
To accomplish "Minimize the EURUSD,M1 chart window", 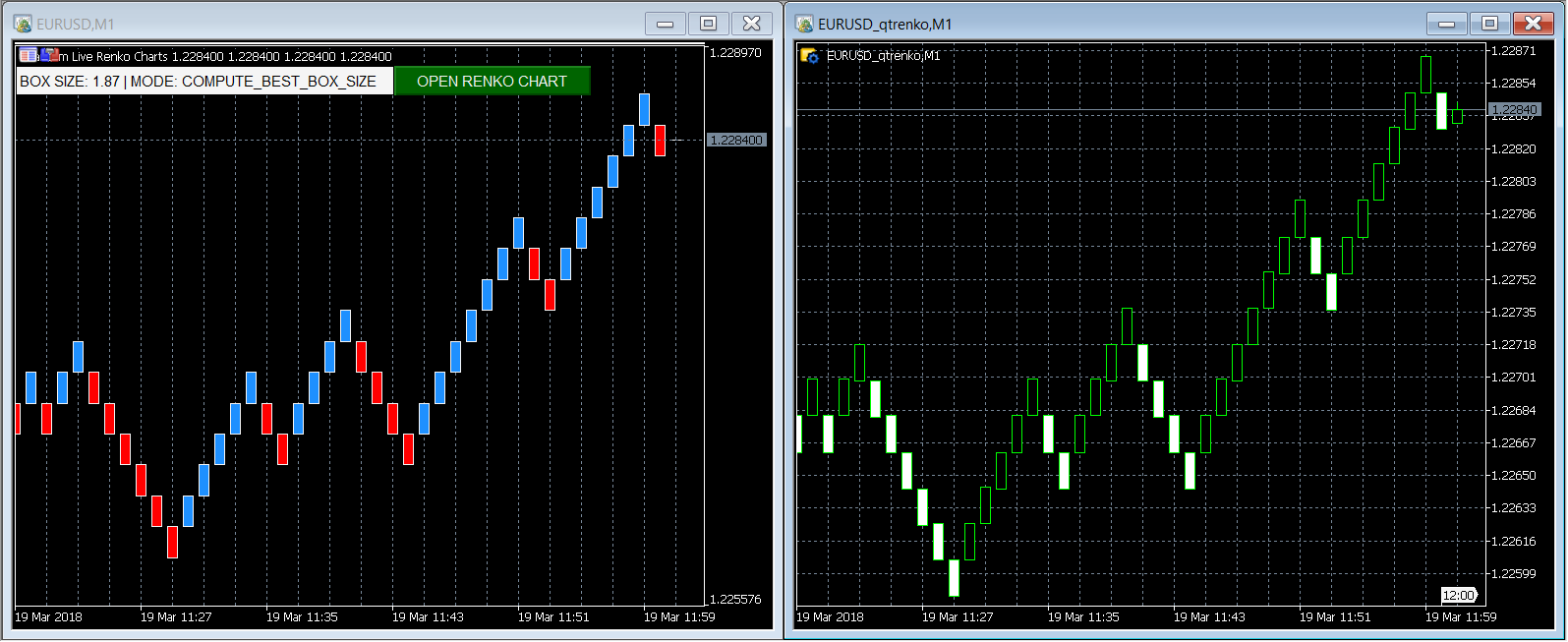I will (x=666, y=24).
